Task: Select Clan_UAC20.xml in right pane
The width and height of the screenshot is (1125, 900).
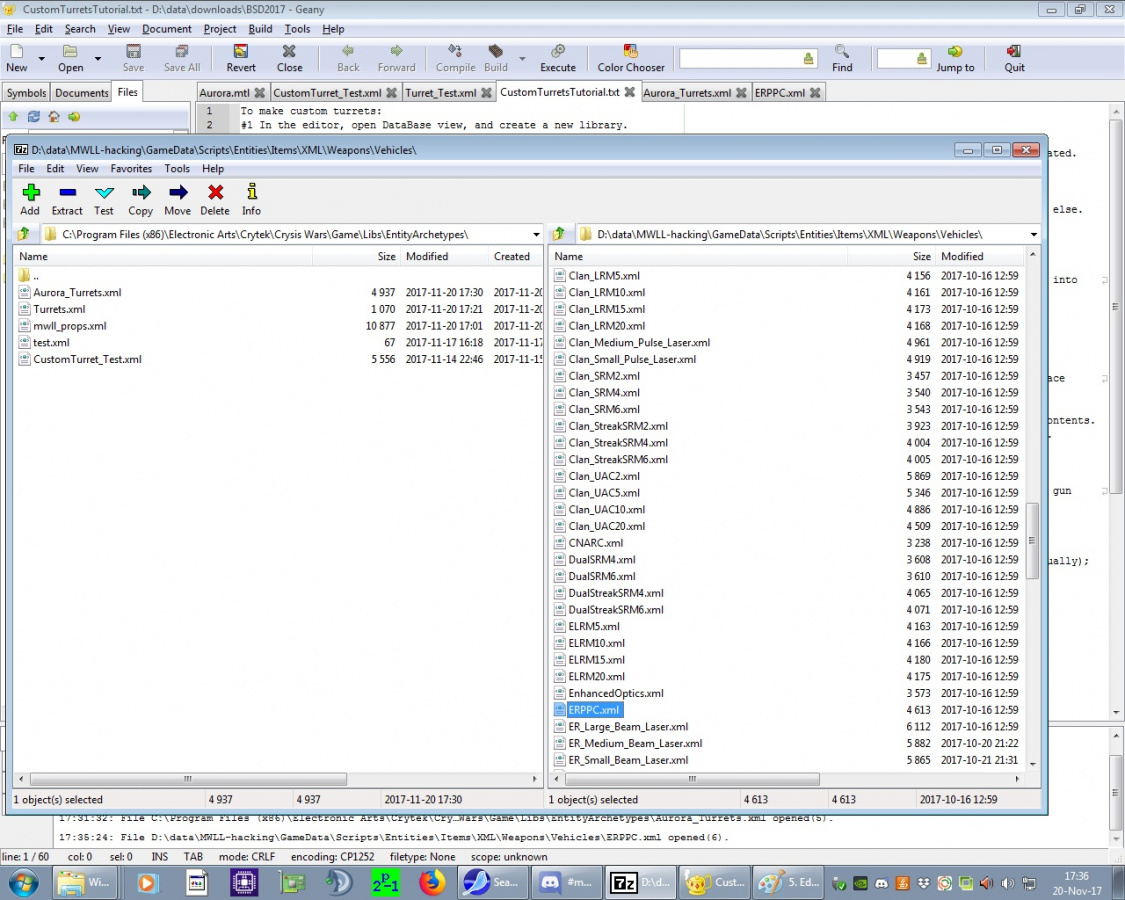Action: [606, 526]
